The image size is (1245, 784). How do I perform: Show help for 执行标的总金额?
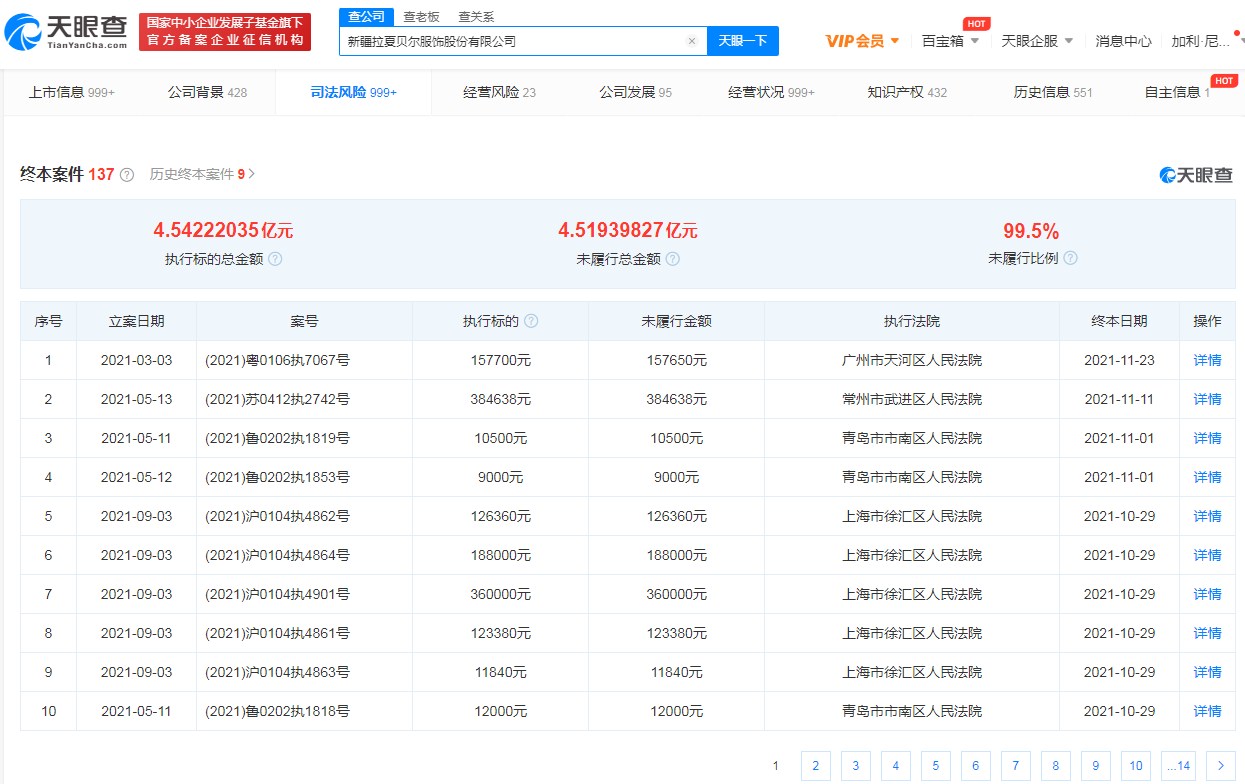coord(275,259)
